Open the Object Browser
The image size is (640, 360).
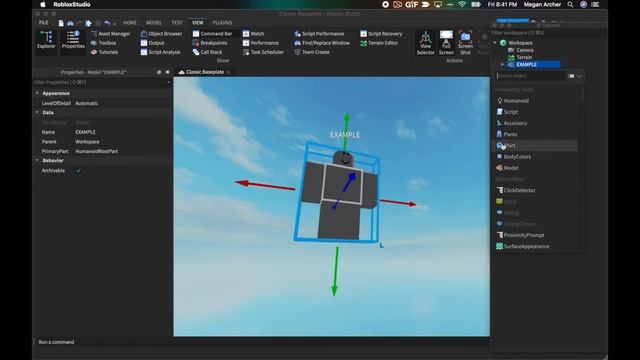pos(161,34)
